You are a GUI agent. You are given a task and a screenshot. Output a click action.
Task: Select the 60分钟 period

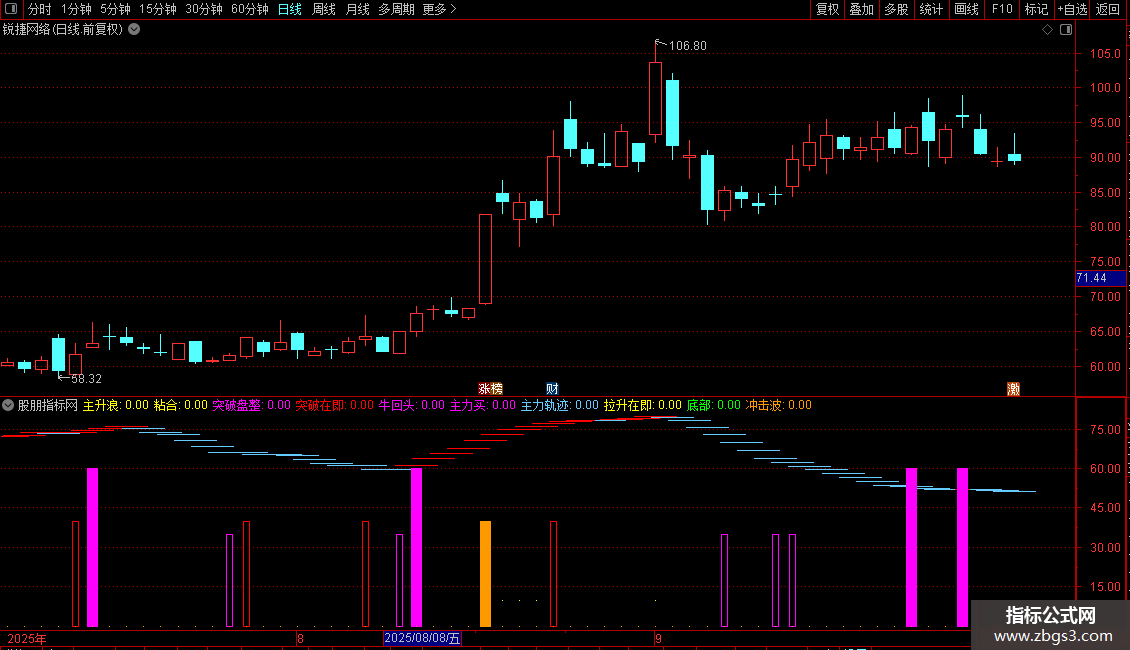pos(249,9)
